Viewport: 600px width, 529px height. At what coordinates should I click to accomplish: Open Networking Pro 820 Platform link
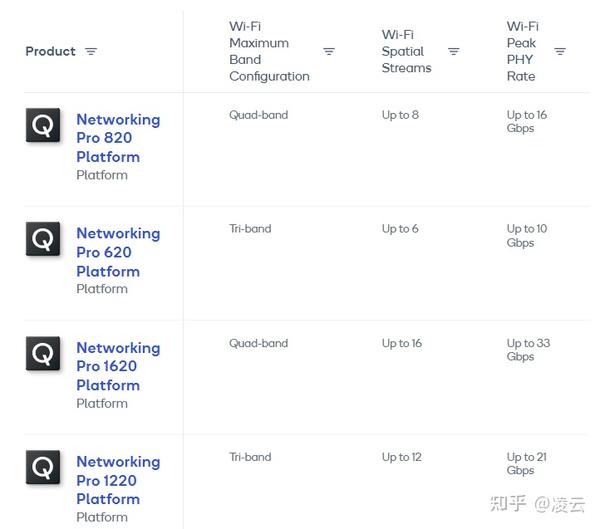117,138
